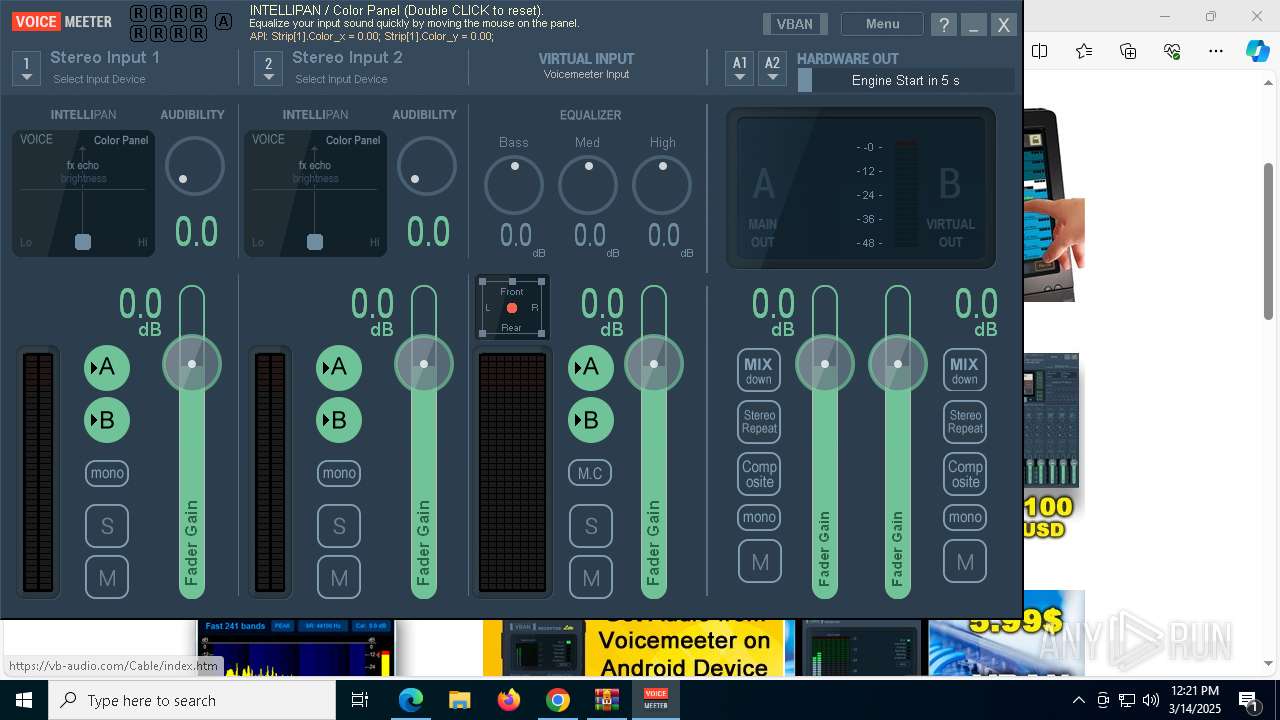Toggle B bus routing on Stereo Input 1
The width and height of the screenshot is (1280, 720).
[107, 420]
